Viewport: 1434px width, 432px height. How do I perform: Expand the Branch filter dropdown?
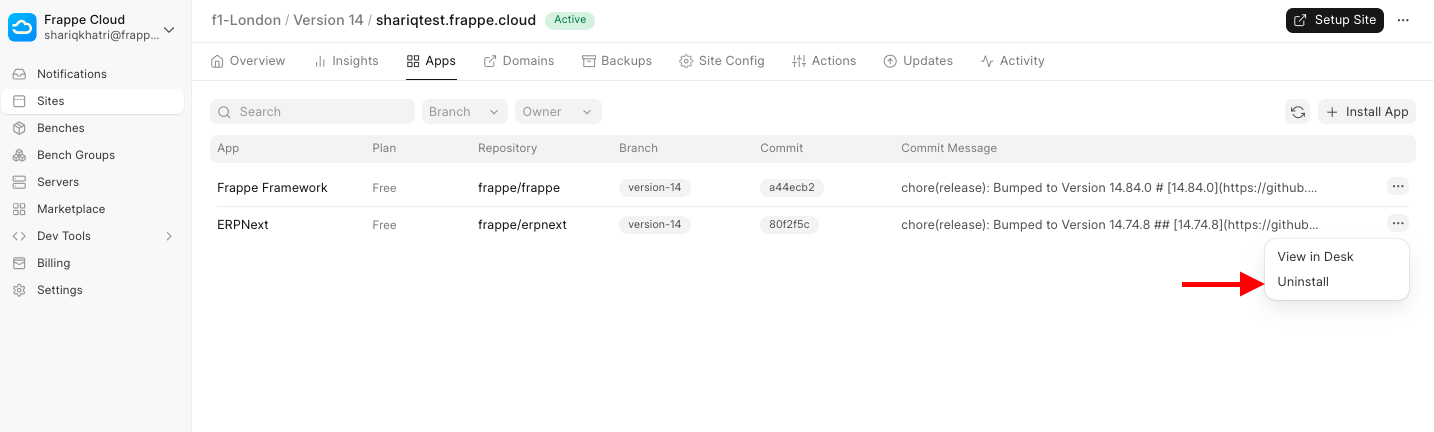coord(464,112)
